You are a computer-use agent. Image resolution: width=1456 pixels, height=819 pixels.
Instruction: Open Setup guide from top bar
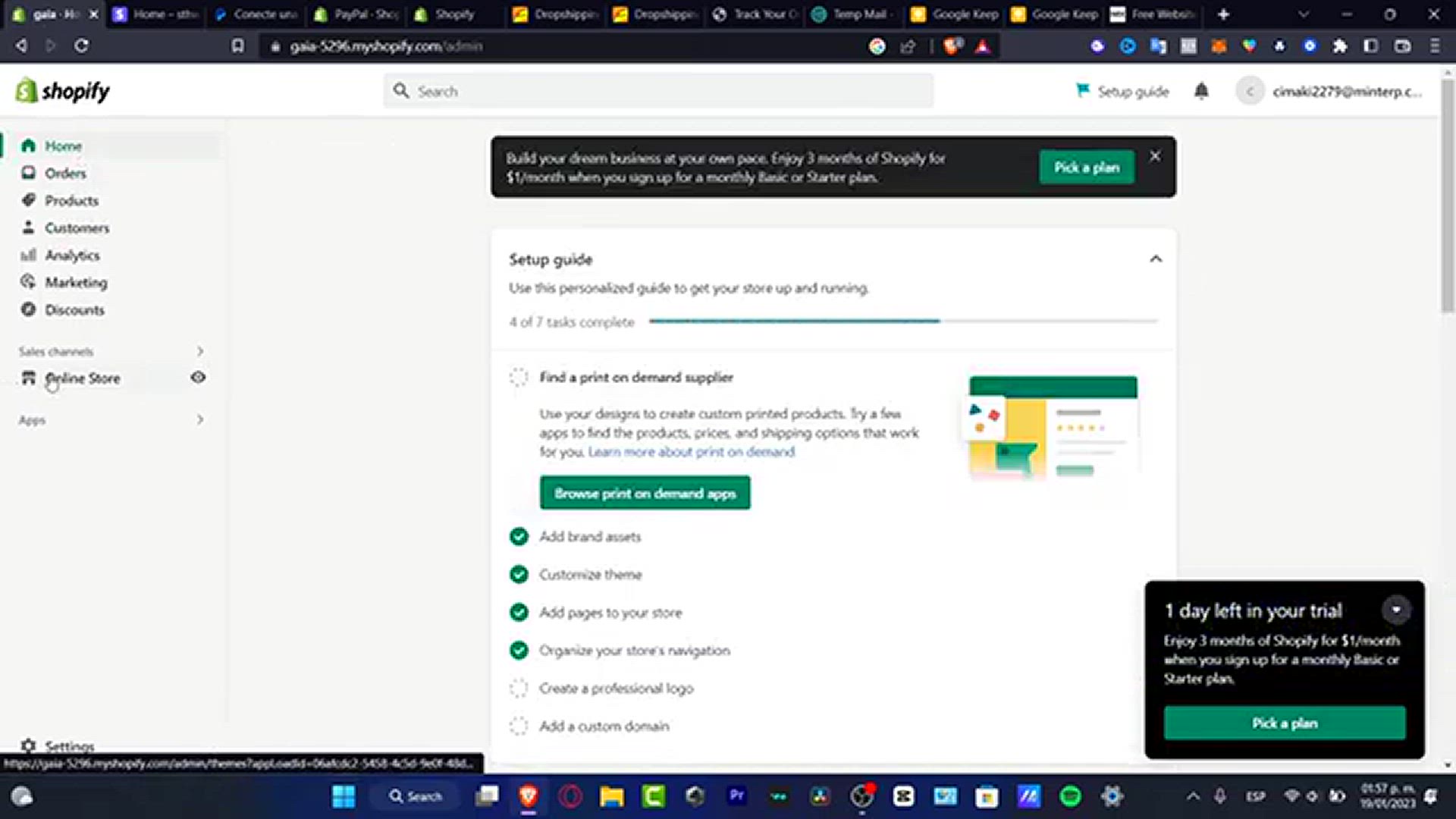[x=1122, y=91]
